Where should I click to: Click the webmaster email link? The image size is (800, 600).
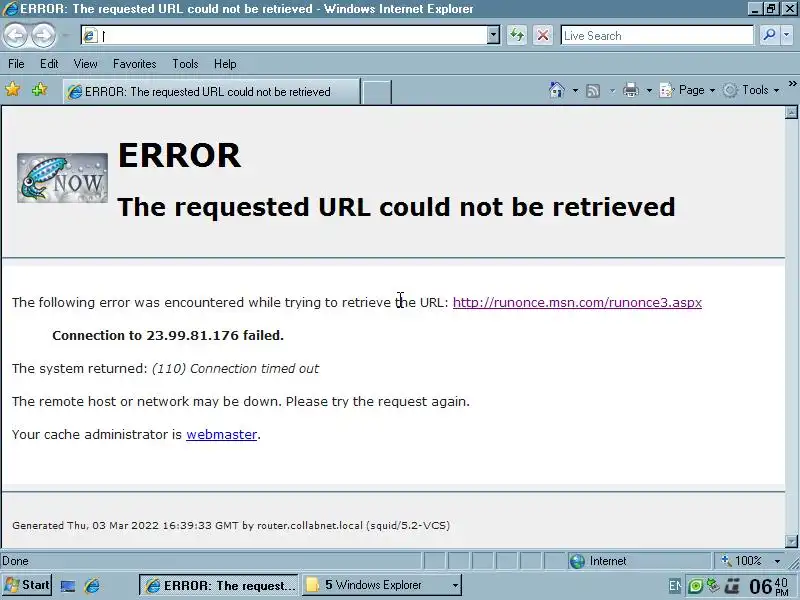[221, 435]
